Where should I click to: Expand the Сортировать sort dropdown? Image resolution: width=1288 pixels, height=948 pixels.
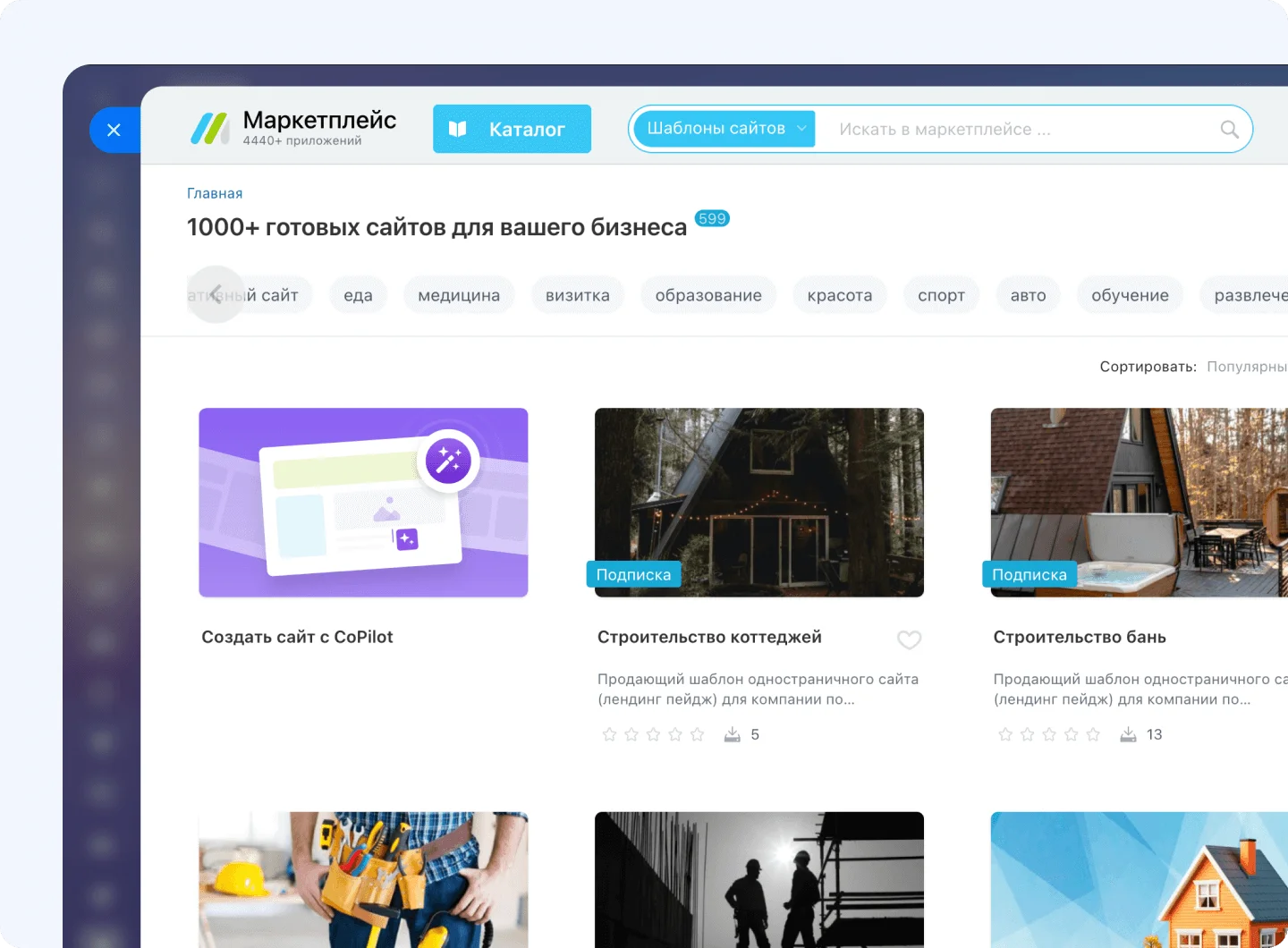click(x=1246, y=367)
